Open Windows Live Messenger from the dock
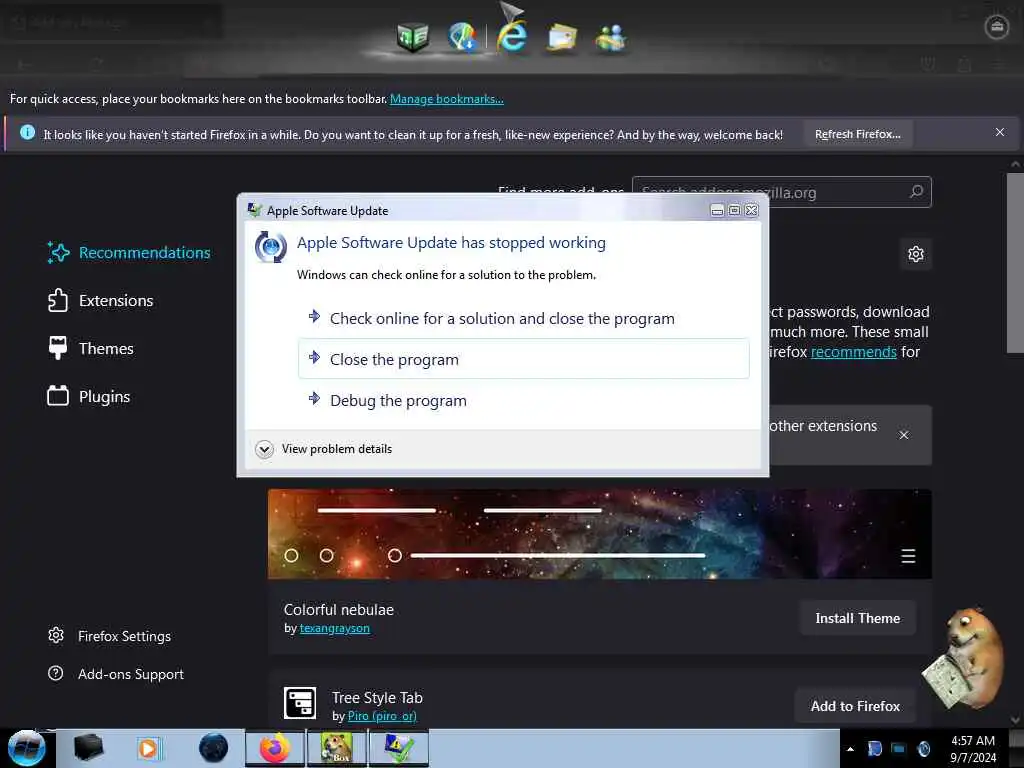The height and width of the screenshot is (768, 1024). (x=611, y=37)
